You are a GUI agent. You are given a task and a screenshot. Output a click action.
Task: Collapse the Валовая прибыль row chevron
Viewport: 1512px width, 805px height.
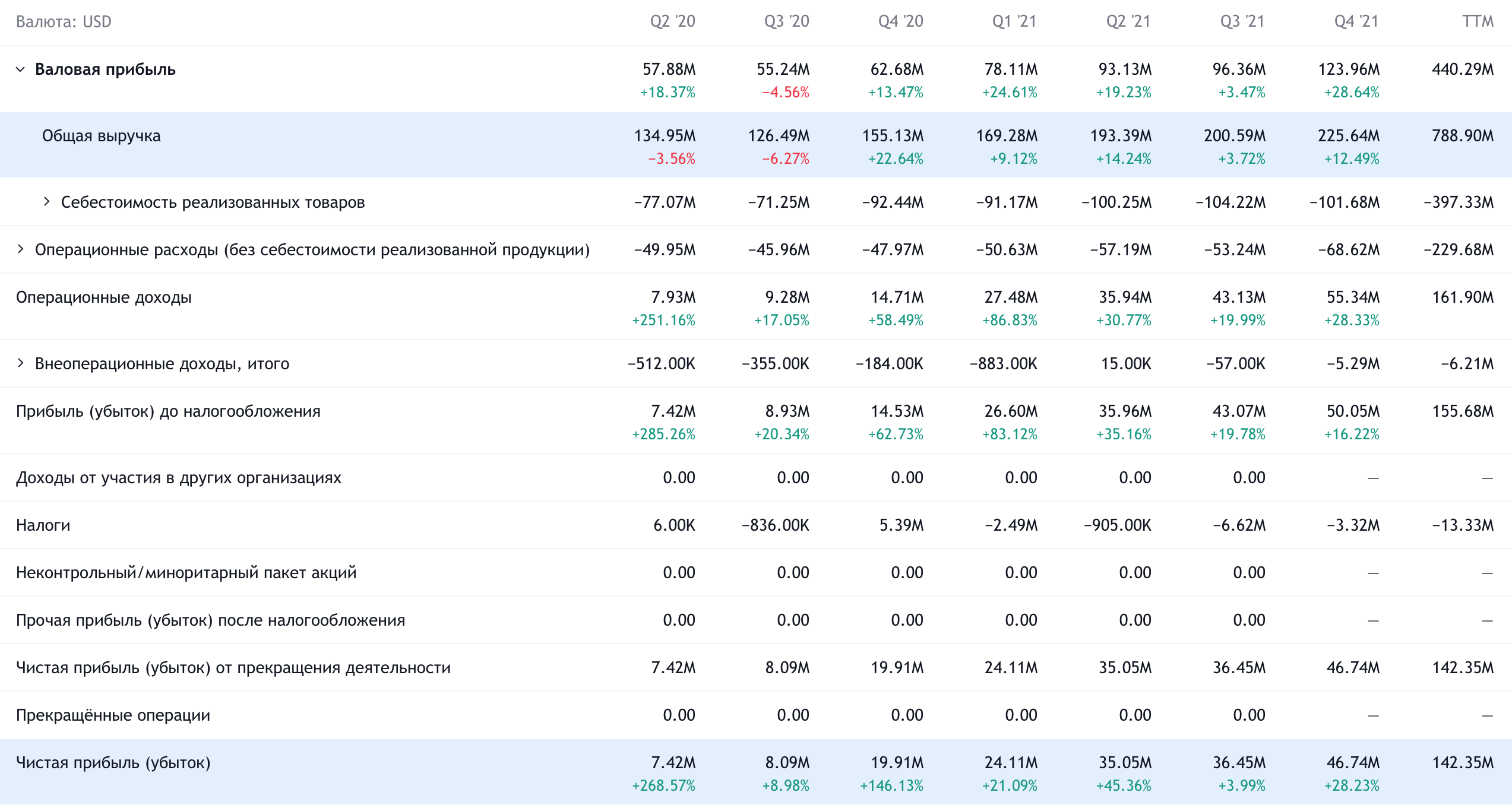pos(20,69)
